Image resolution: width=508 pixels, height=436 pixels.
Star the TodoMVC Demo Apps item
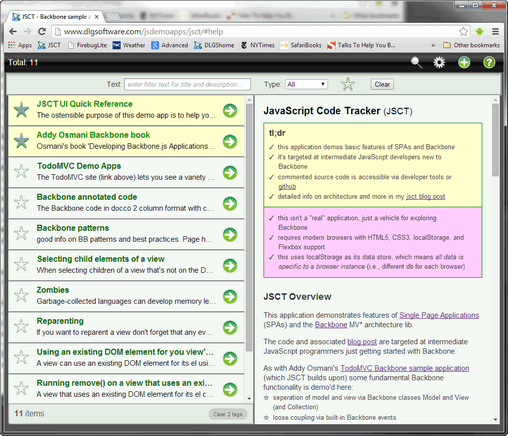21,171
